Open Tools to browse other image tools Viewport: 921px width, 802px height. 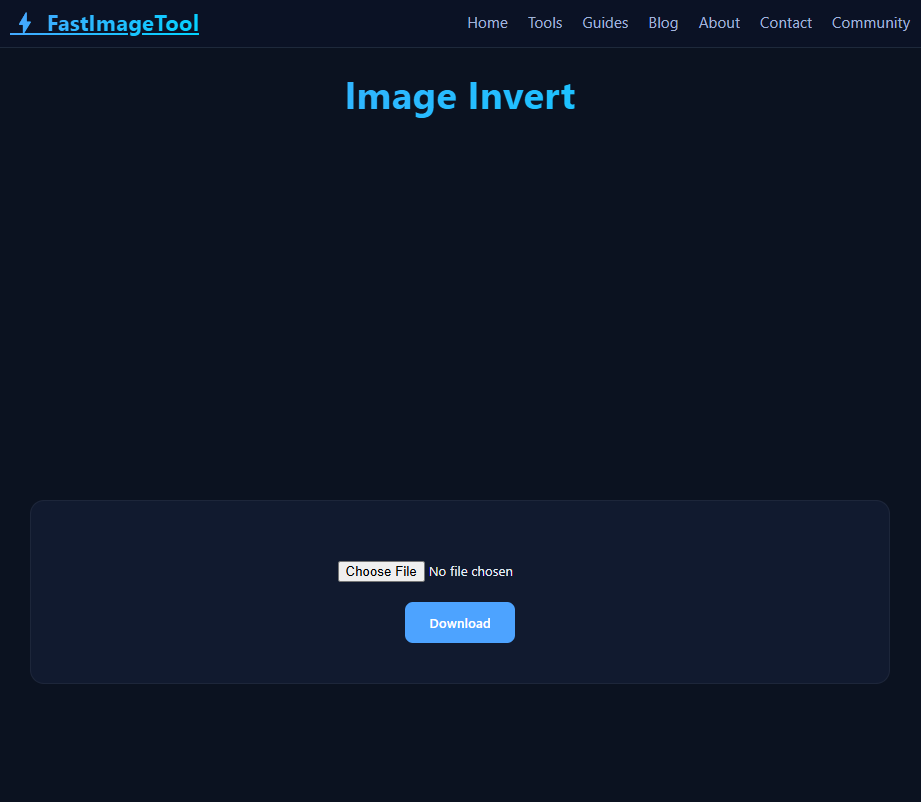pos(545,22)
